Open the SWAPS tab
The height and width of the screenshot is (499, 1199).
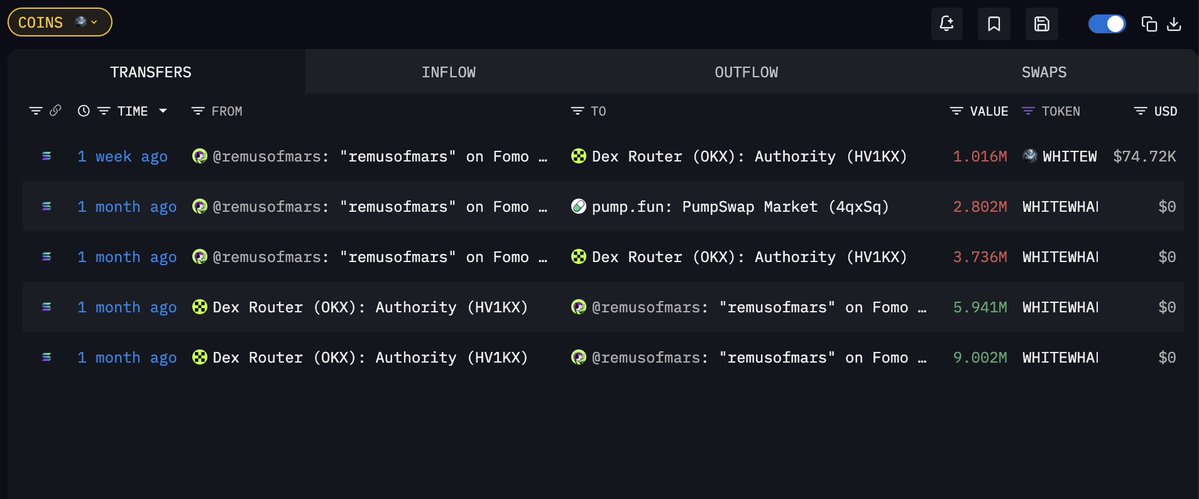[1043, 72]
